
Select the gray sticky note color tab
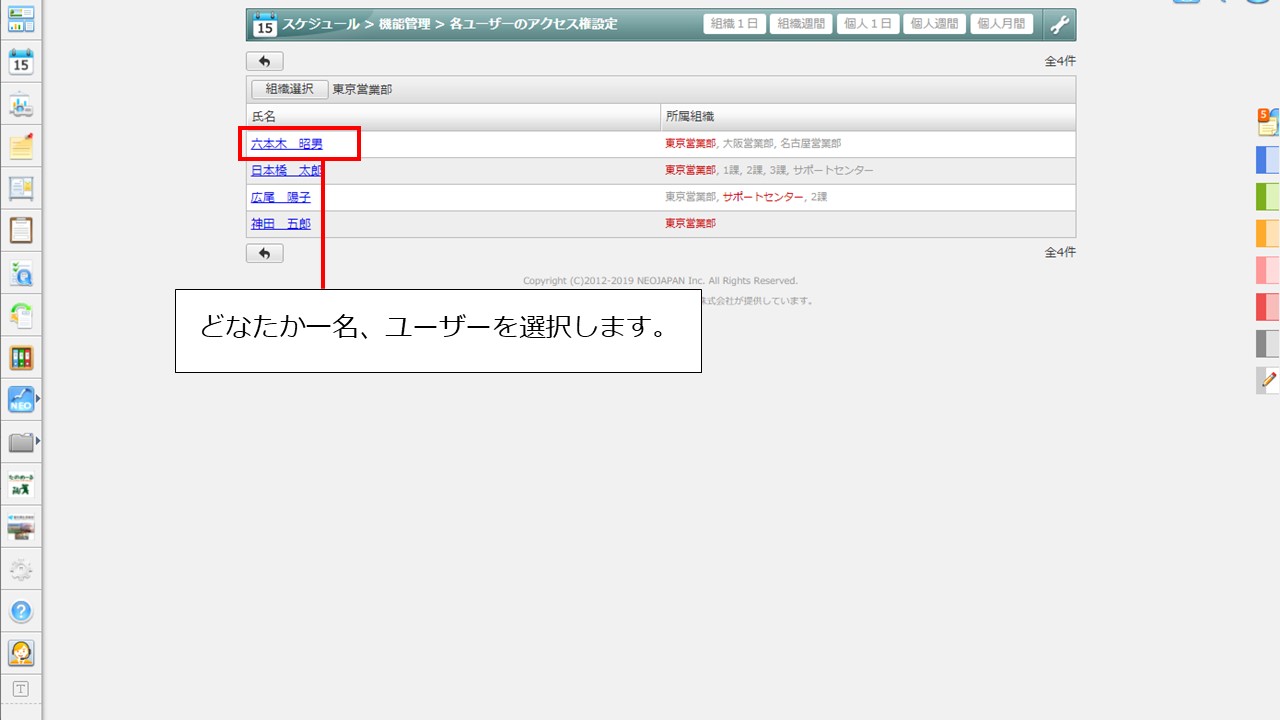(x=1268, y=344)
